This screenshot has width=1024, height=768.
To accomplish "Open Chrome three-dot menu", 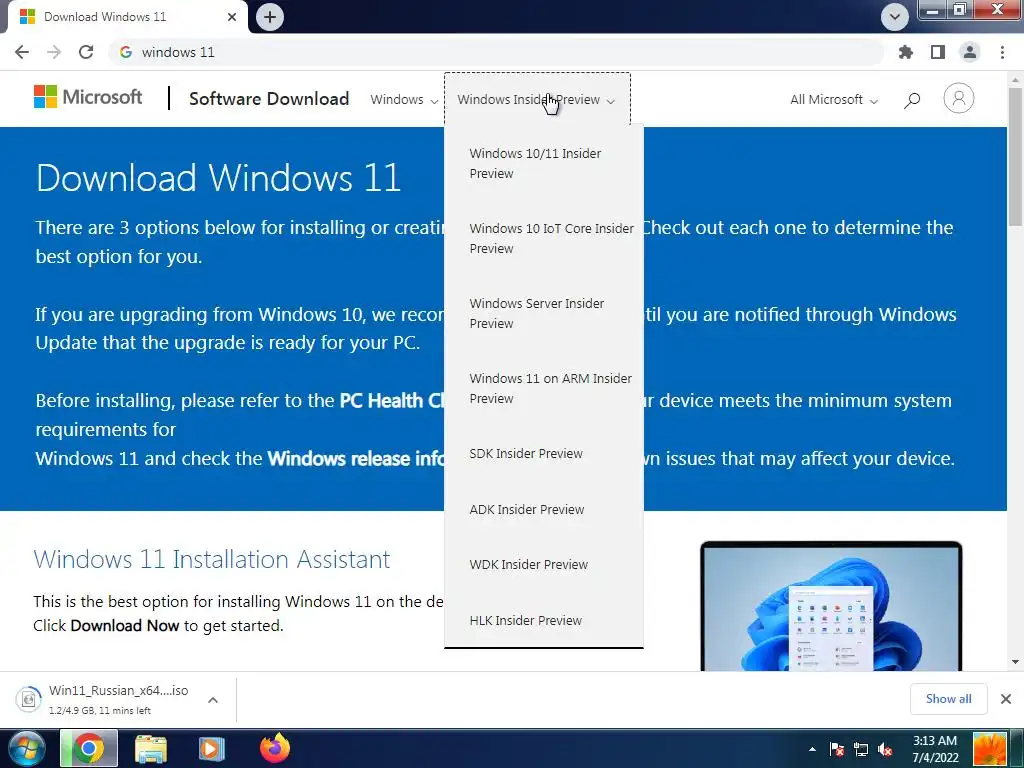I will [1002, 52].
